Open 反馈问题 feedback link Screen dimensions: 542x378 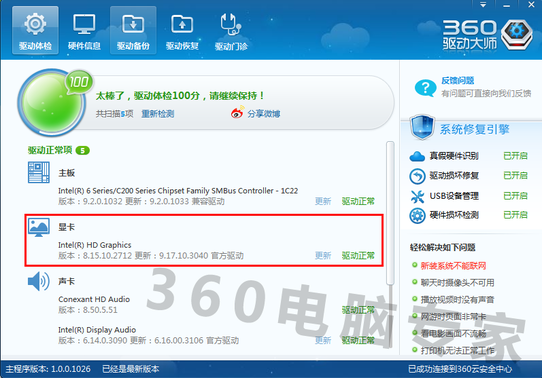tap(457, 81)
